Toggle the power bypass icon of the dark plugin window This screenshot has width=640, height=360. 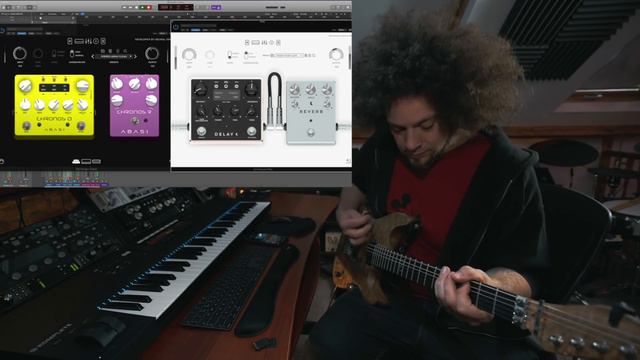click(2, 30)
